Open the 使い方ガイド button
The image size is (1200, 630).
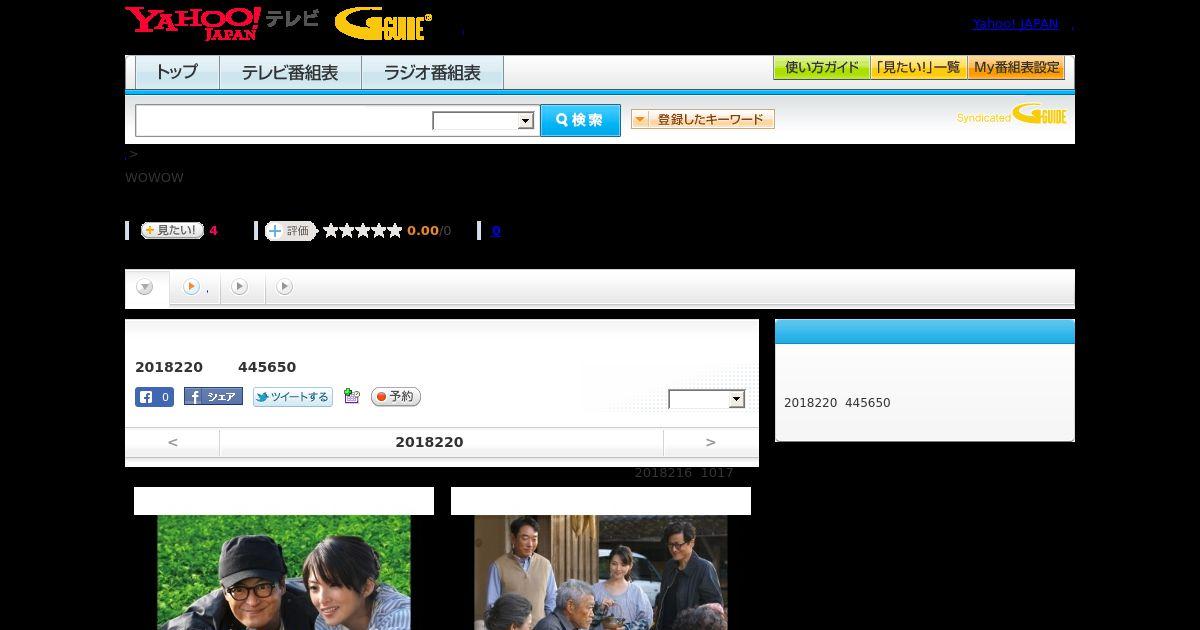(822, 68)
